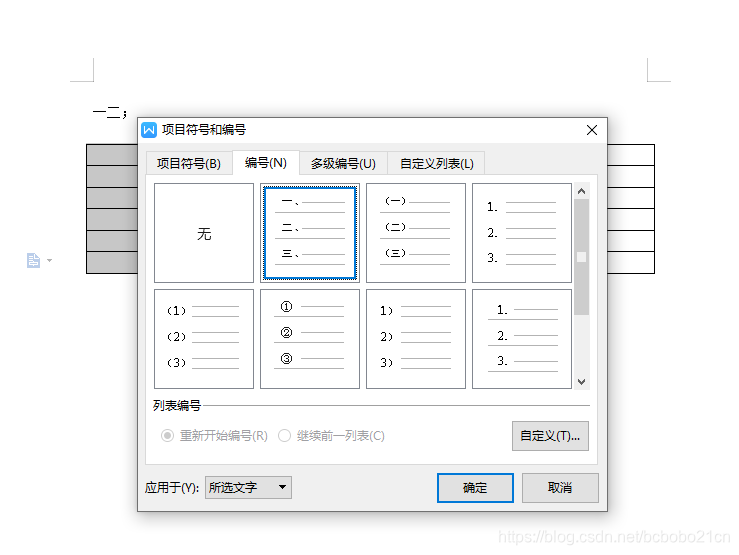Open the 应用于(Y) 所选文字 dropdown
739x555 pixels.
pyautogui.click(x=248, y=487)
